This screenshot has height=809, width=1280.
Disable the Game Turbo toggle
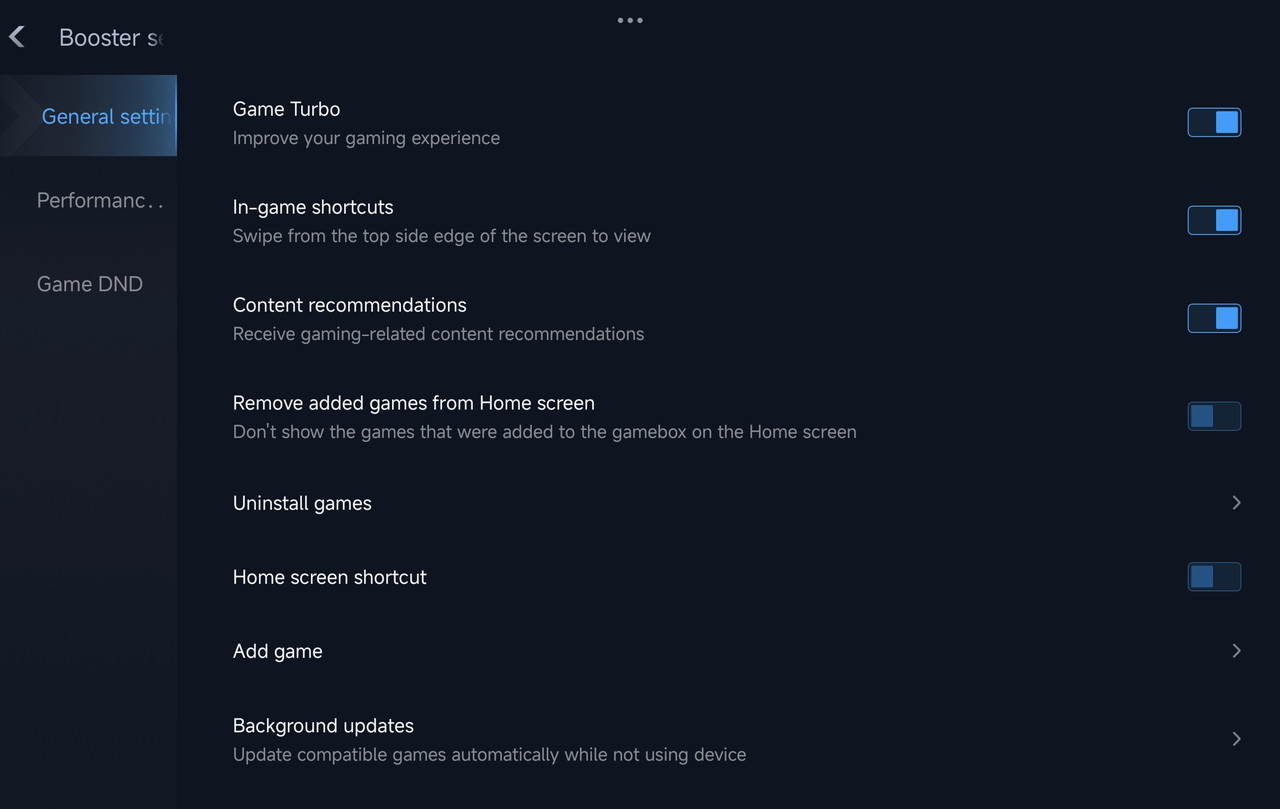pyautogui.click(x=1214, y=122)
